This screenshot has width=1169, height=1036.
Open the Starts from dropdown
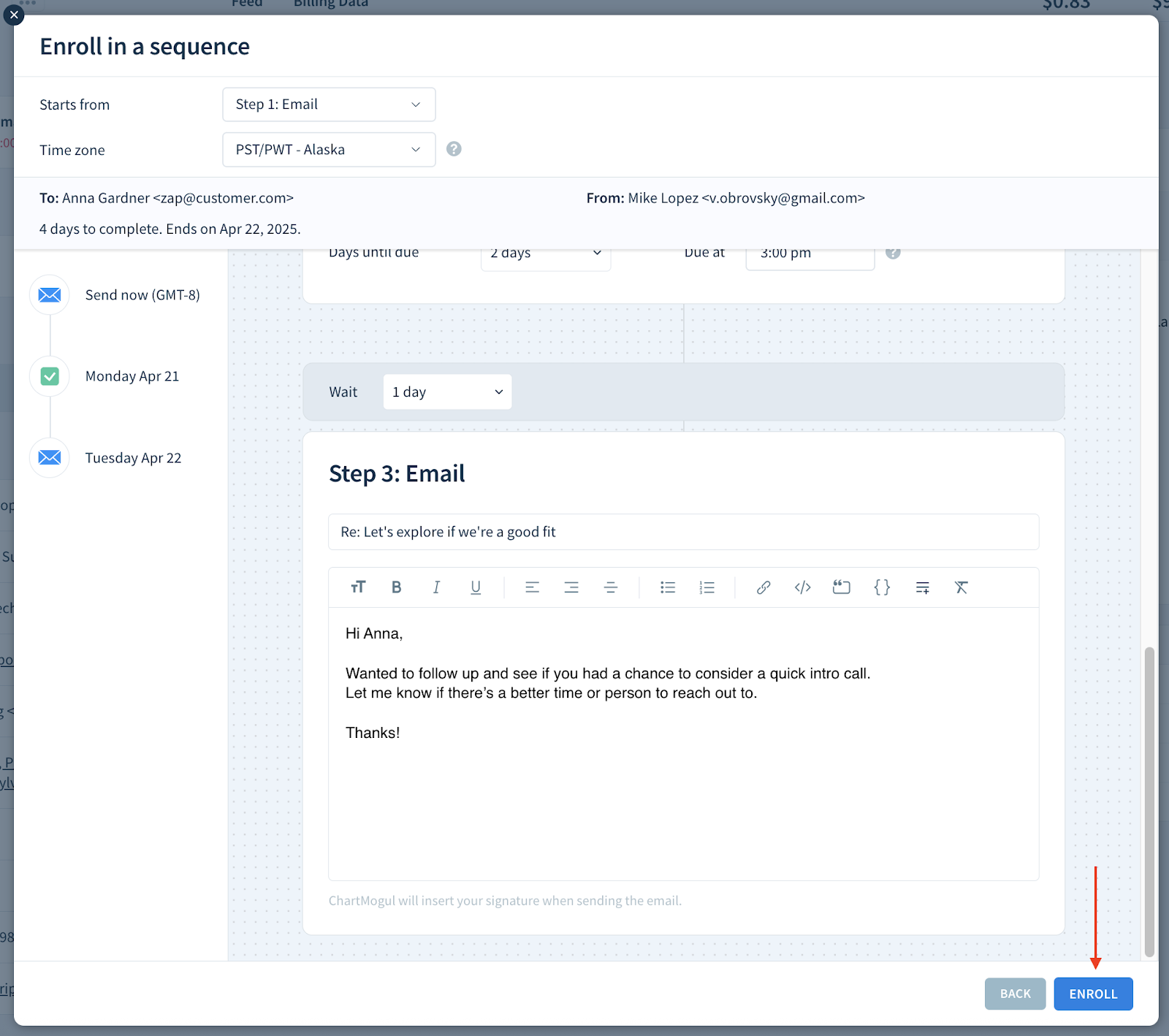[x=329, y=104]
